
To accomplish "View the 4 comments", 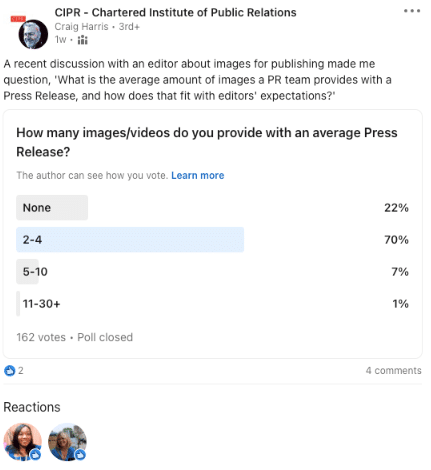I will pos(393,370).
